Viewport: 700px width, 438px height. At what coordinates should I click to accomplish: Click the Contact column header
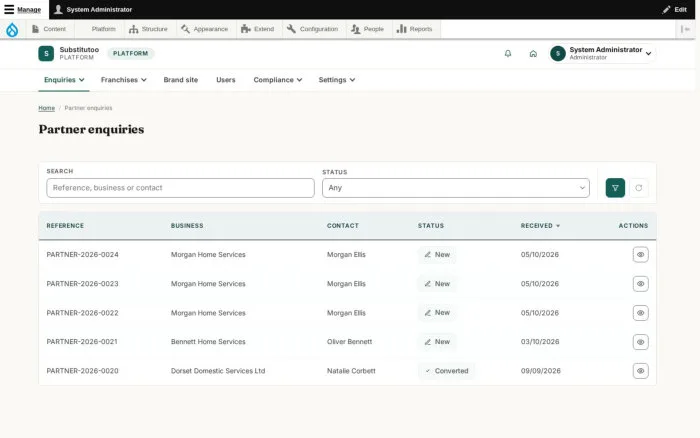[343, 226]
